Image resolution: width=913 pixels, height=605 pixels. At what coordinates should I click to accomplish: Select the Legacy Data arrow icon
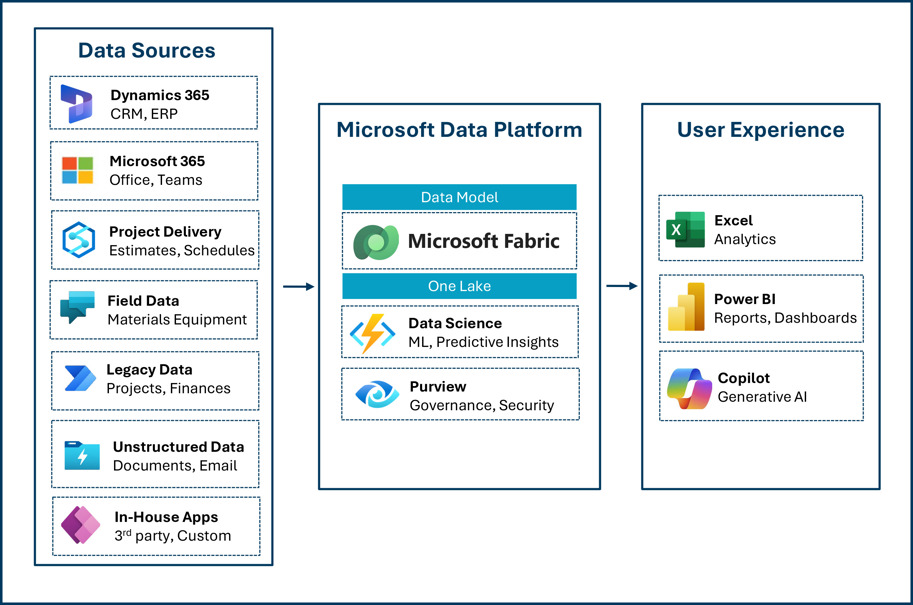pyautogui.click(x=78, y=379)
